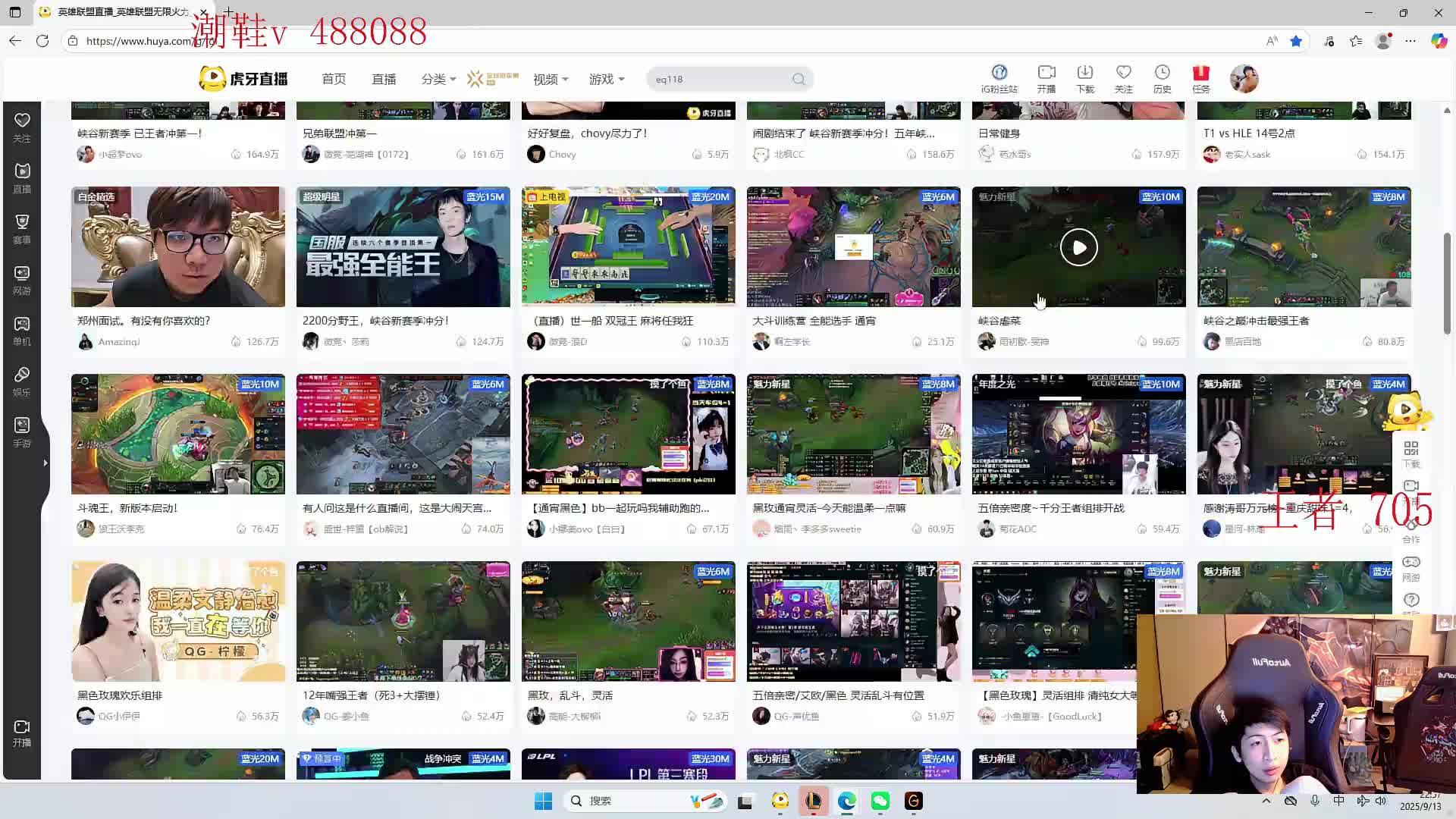Play the 峡谷虐菜 stream preview
This screenshot has width=1456, height=819.
(1078, 247)
